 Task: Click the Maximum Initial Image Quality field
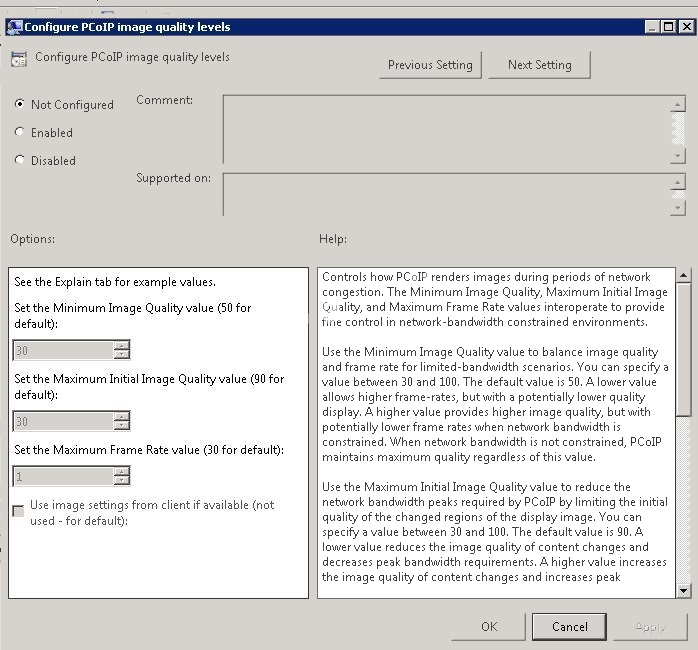[x=63, y=421]
